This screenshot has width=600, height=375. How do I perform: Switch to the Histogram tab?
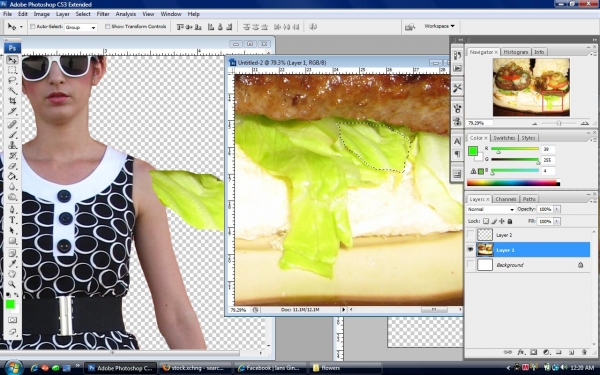point(515,52)
